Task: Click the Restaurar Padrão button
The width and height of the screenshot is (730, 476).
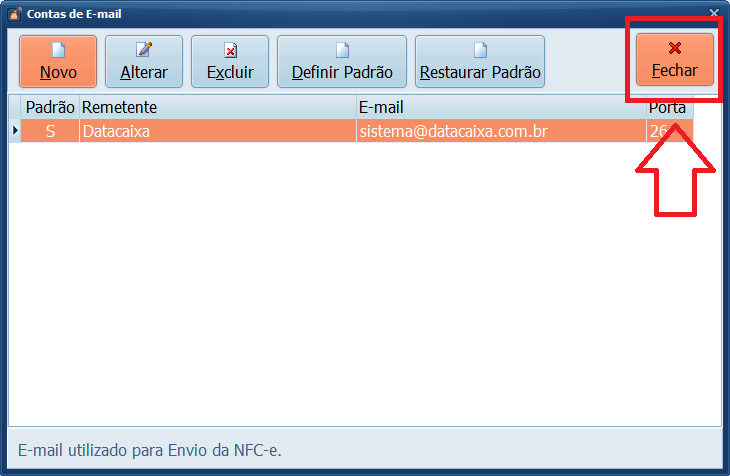Action: pos(480,61)
